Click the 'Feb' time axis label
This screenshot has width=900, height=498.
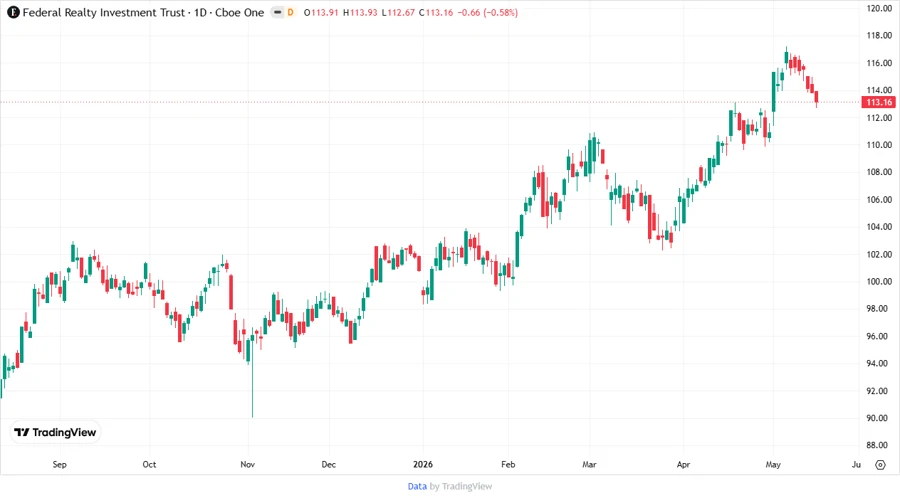coord(508,465)
